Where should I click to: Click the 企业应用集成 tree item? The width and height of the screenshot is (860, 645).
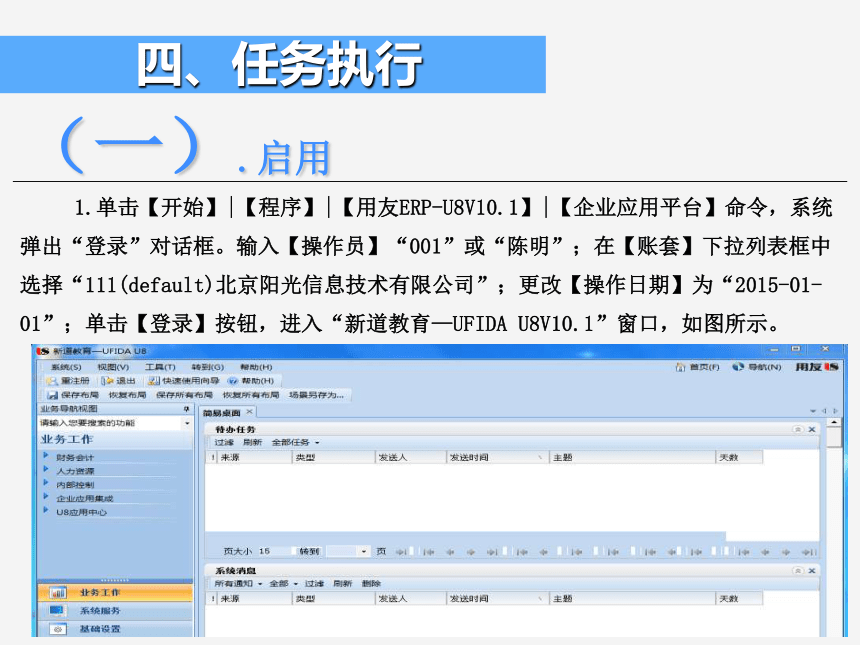pos(84,499)
